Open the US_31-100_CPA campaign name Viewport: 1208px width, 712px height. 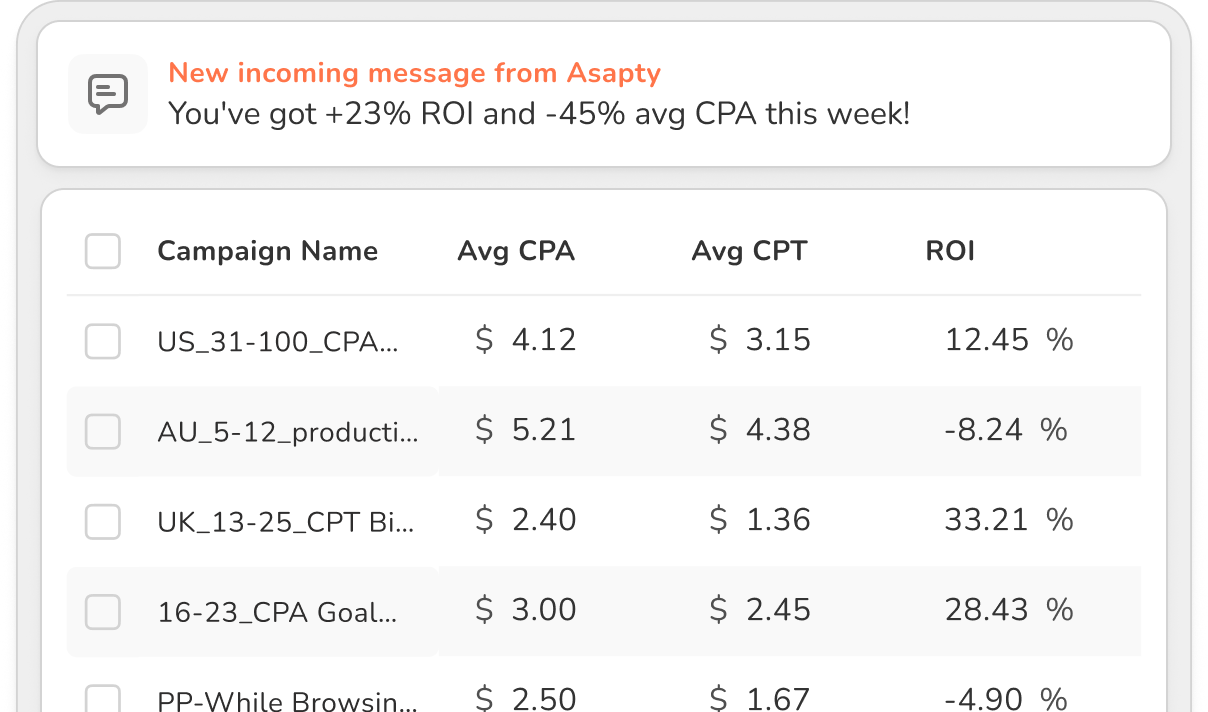(x=278, y=342)
